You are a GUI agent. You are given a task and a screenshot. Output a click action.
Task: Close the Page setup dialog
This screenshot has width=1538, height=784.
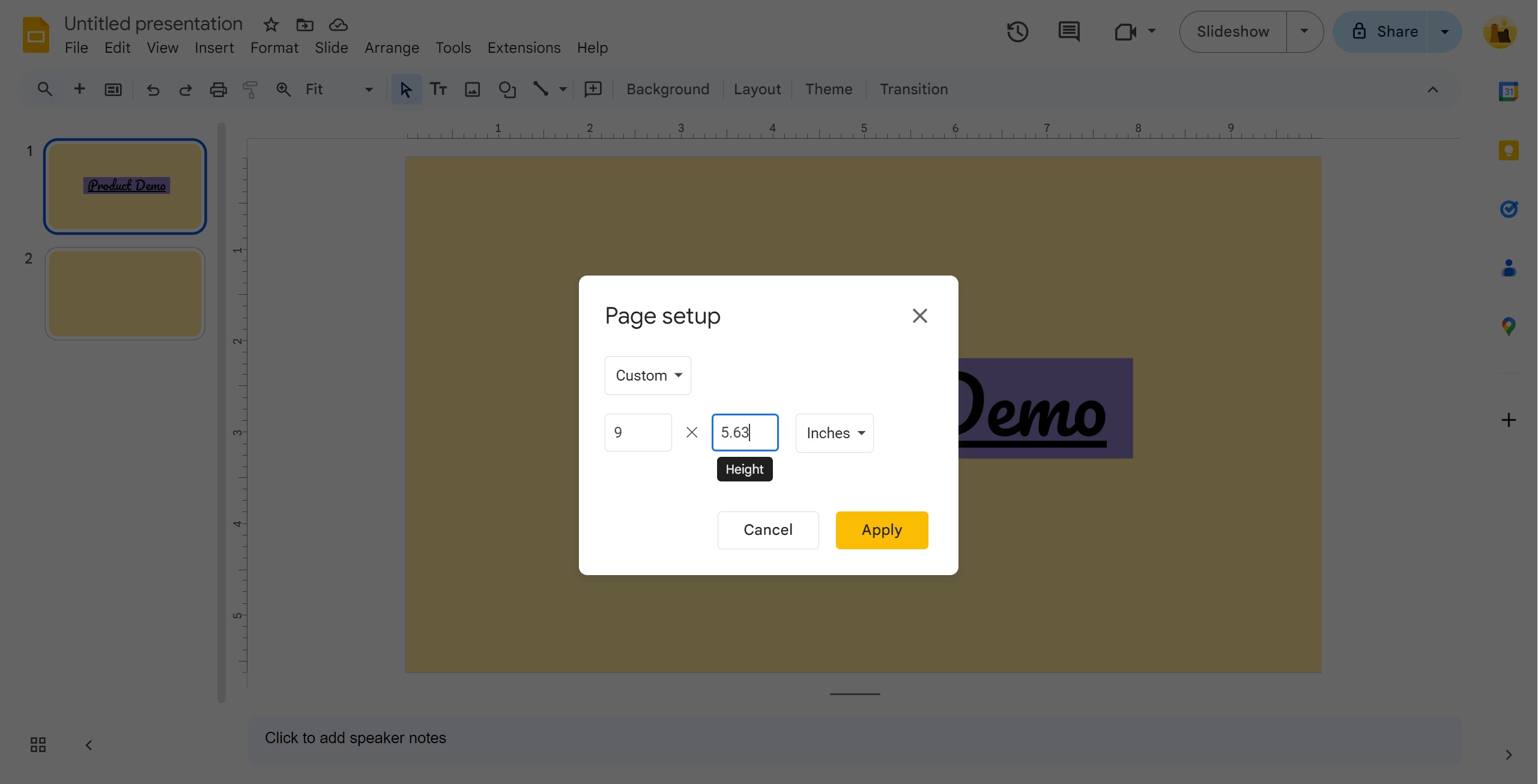click(920, 316)
